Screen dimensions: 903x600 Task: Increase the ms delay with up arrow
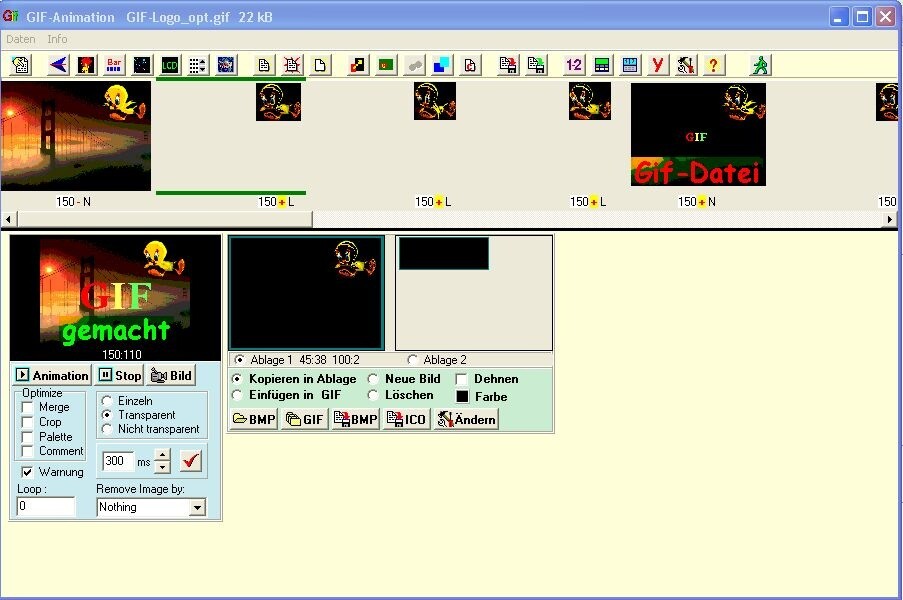point(163,455)
